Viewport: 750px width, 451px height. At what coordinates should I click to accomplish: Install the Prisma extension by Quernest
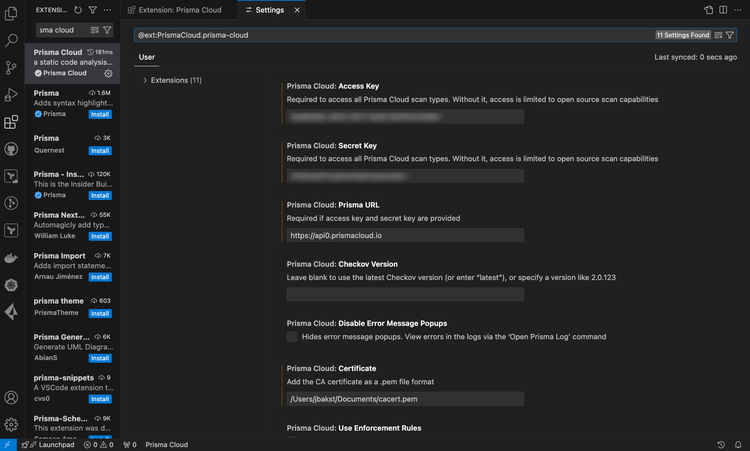coord(100,151)
